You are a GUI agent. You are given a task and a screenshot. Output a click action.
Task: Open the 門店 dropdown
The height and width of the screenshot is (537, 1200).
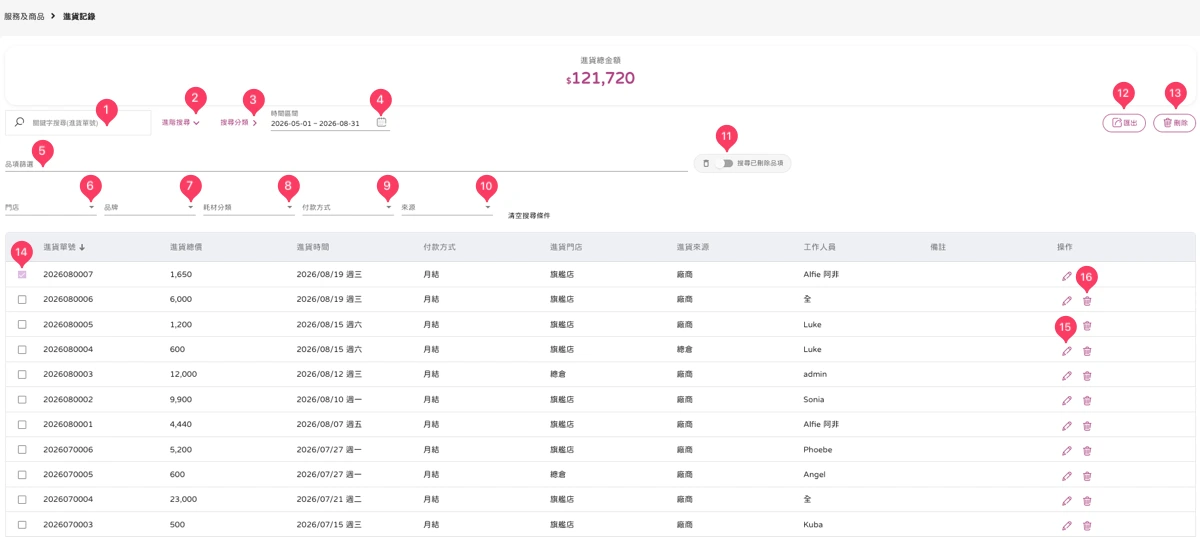(50, 207)
